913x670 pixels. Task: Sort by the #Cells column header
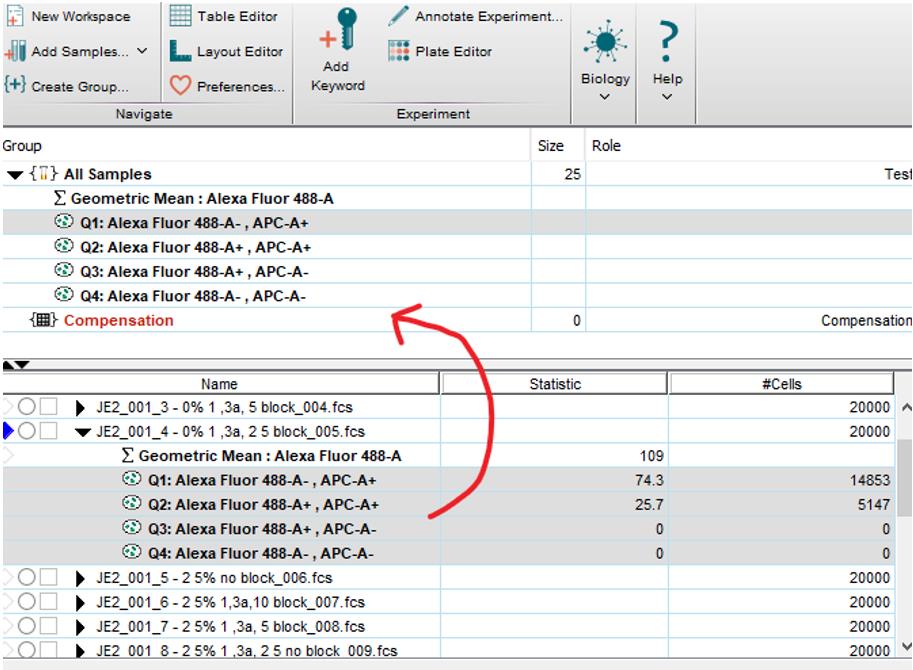(x=781, y=384)
